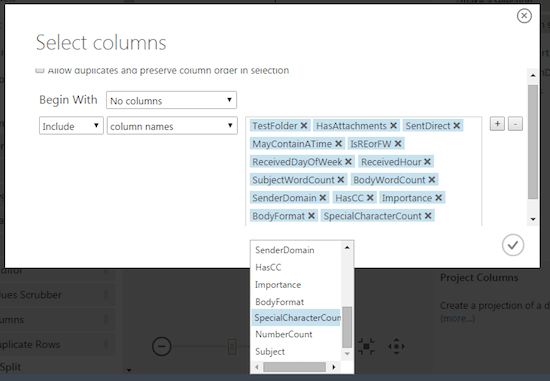
Task: Remove the ReceivedDayOfWeek column tag
Action: 348,162
